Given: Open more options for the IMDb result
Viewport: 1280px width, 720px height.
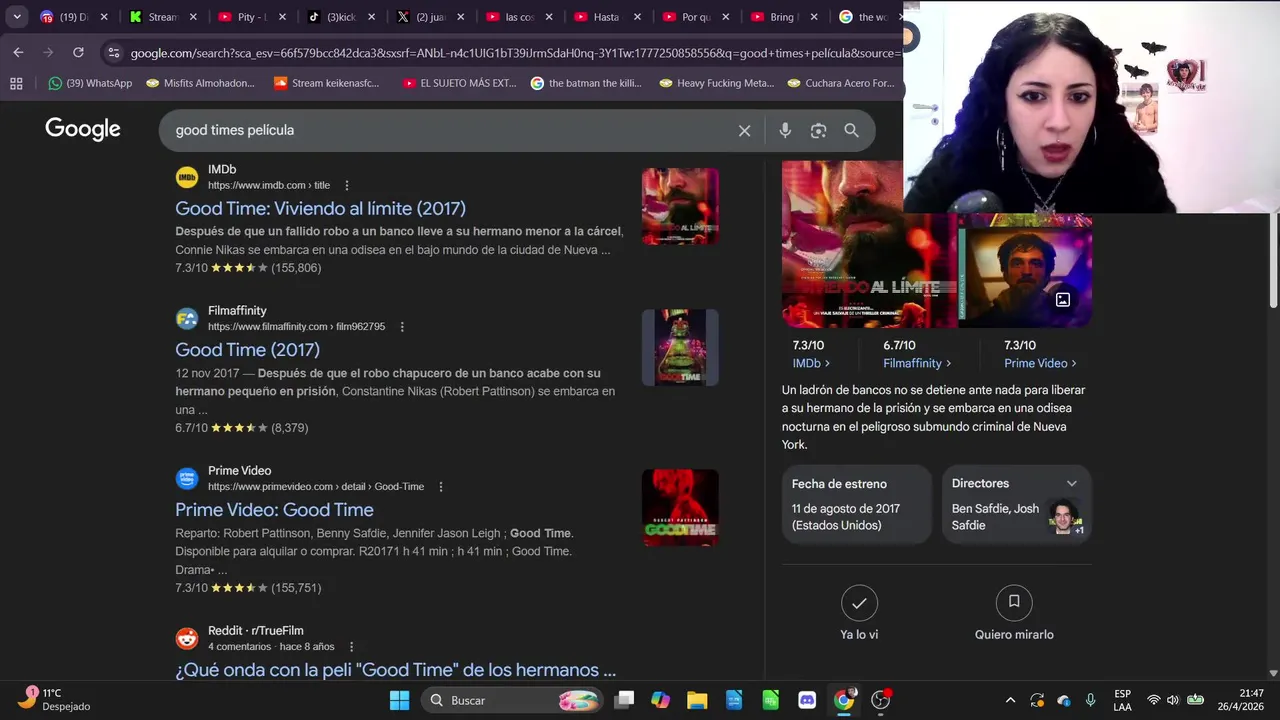Looking at the screenshot, I should click(x=347, y=185).
